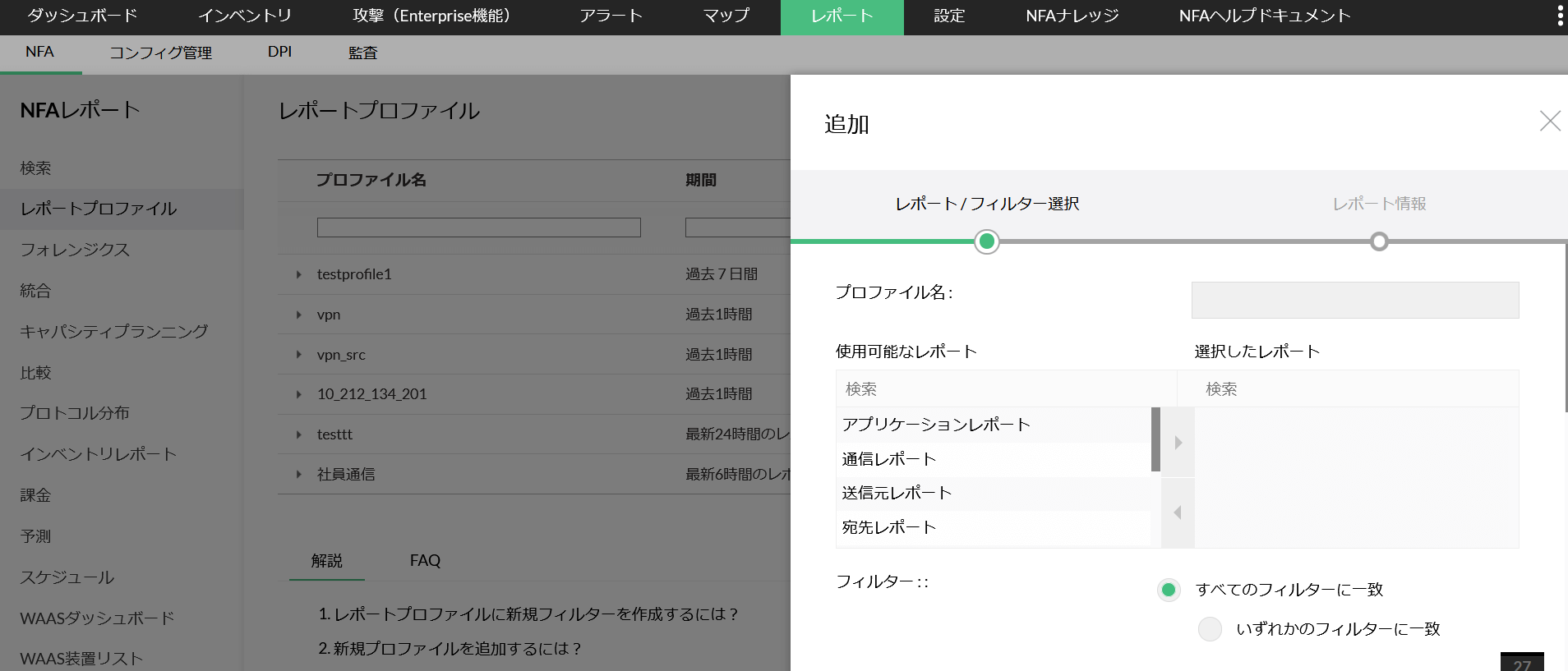This screenshot has width=1568, height=671.
Task: Click the プロファイル名 input field
Action: 1354,301
